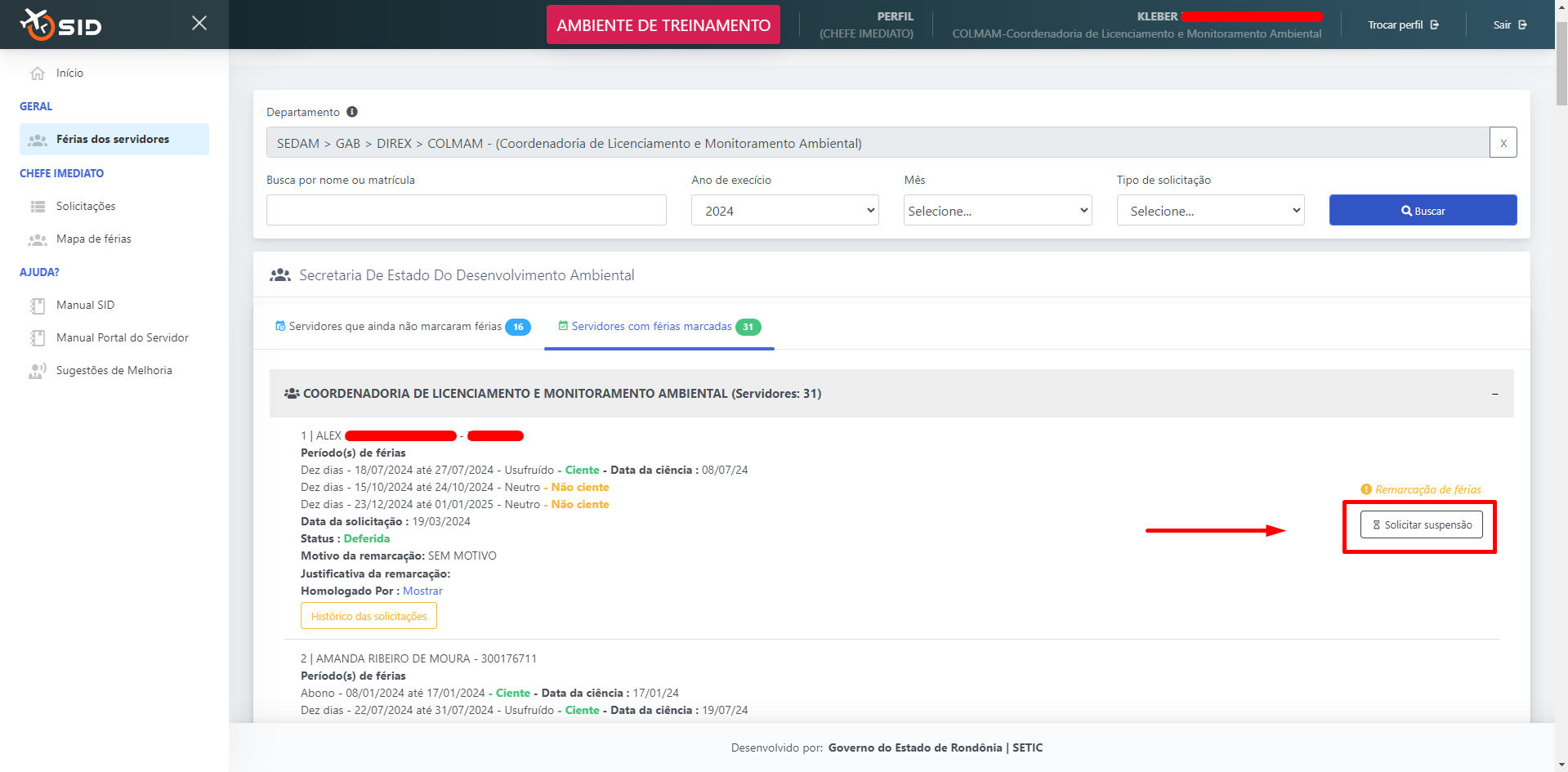Open the Ano de exercício dropdown showing 2024
1568x772 pixels.
tap(785, 210)
